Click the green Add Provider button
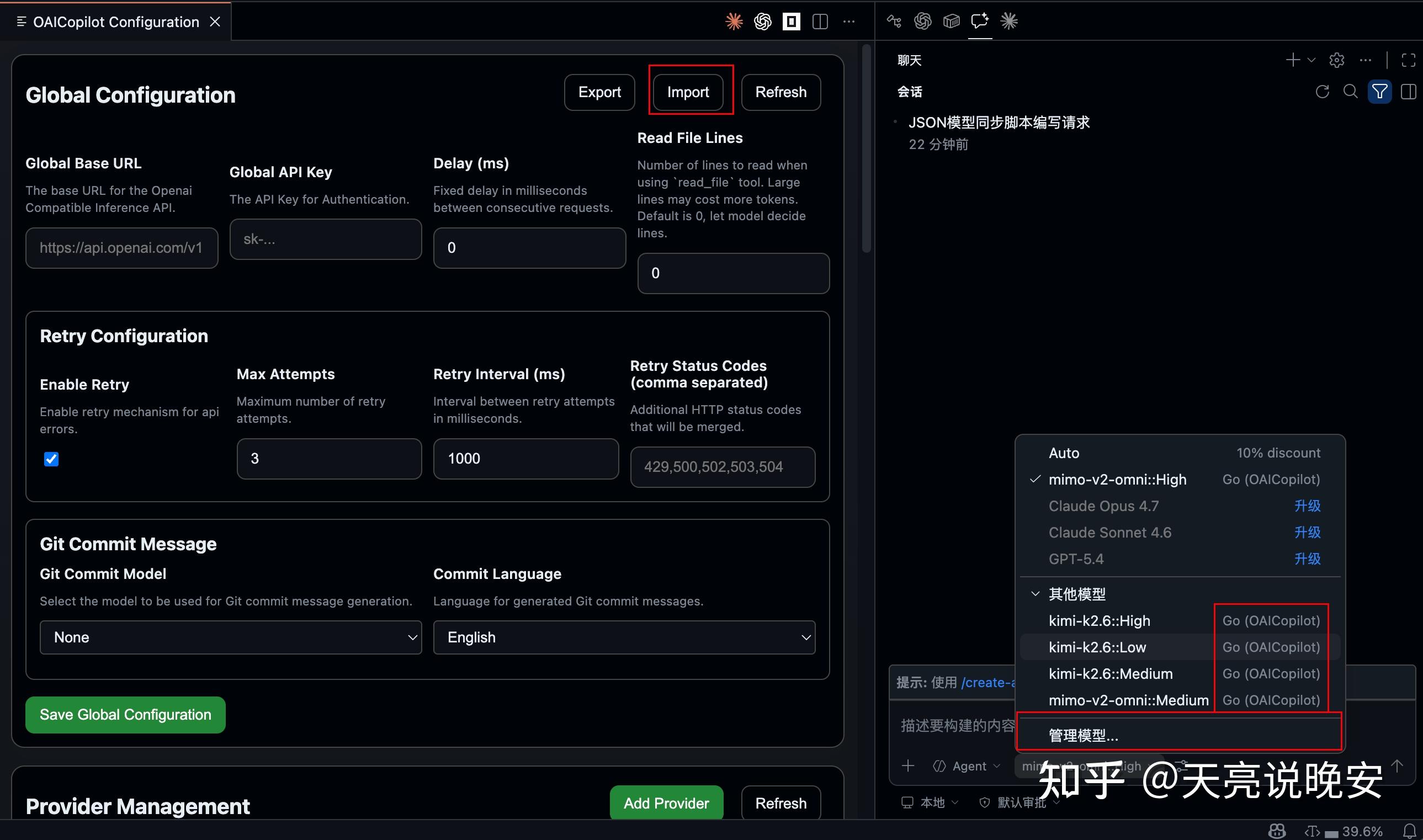1423x840 pixels. point(666,802)
